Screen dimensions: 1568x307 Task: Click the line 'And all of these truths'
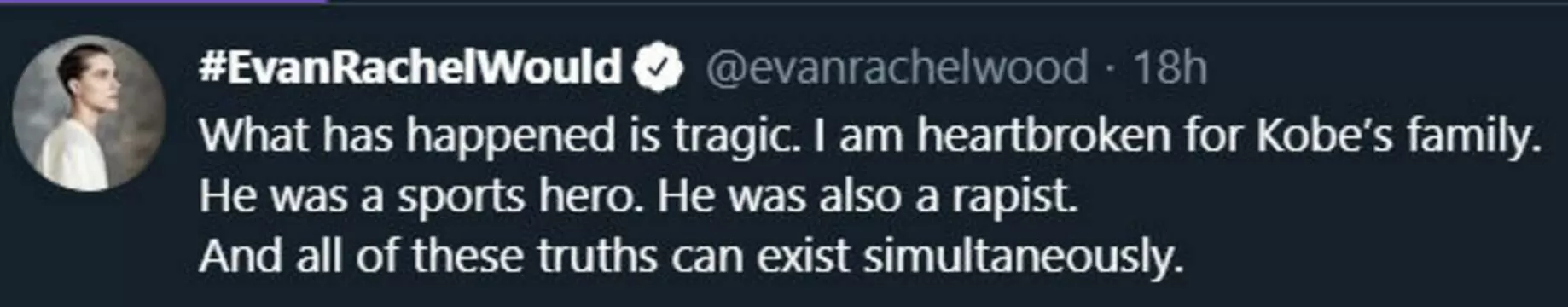pyautogui.click(x=692, y=257)
